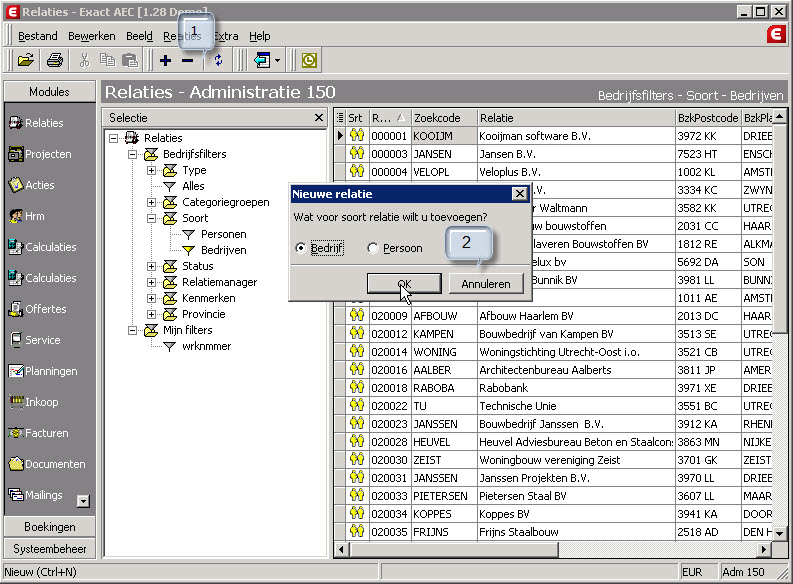The height and width of the screenshot is (584, 793).
Task: Sort by Zoekcode column header
Action: point(444,118)
